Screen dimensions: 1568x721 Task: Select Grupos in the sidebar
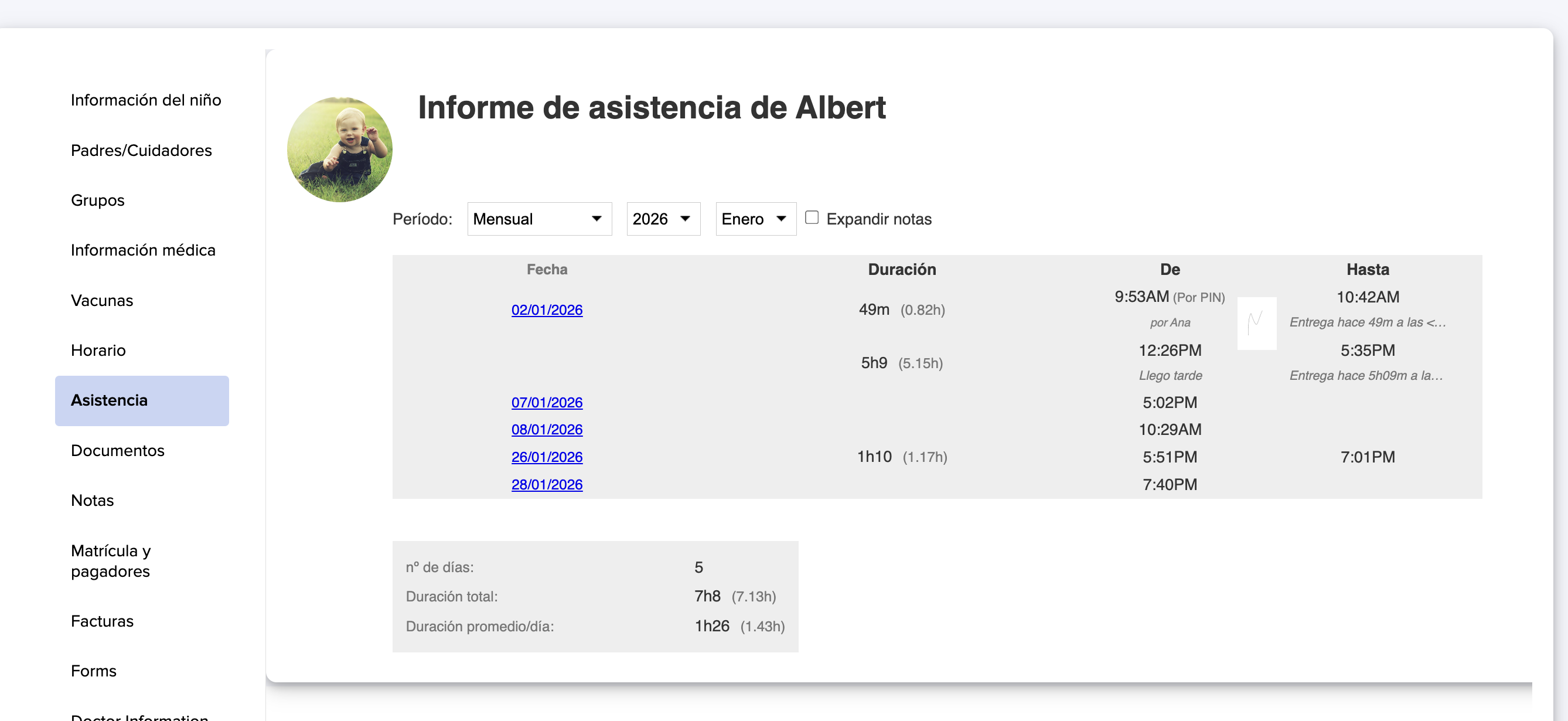click(x=97, y=200)
